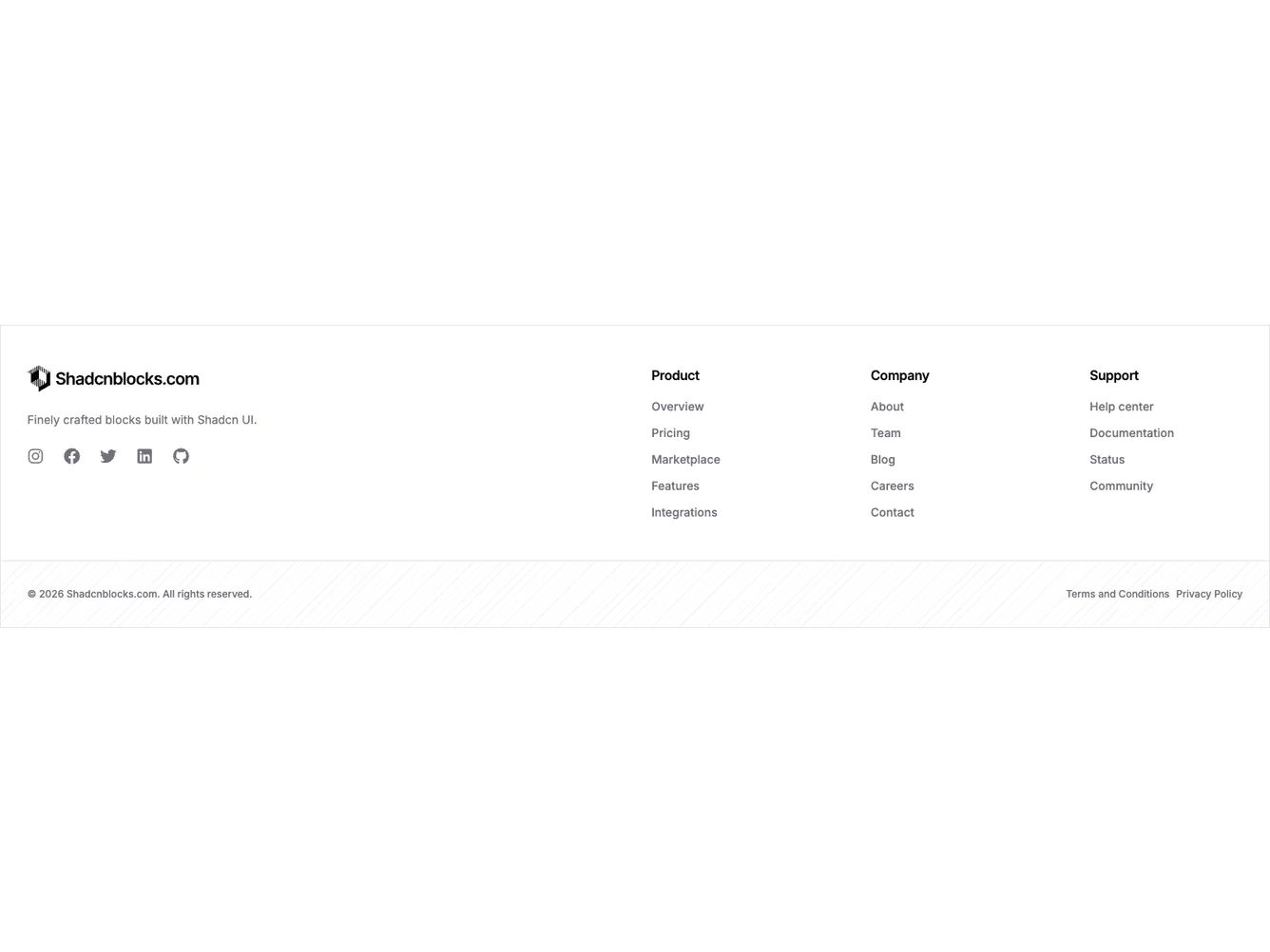The image size is (1270, 952).
Task: Click the '© 2026 Shadcnblocks.com' copyright text
Action: (x=140, y=595)
